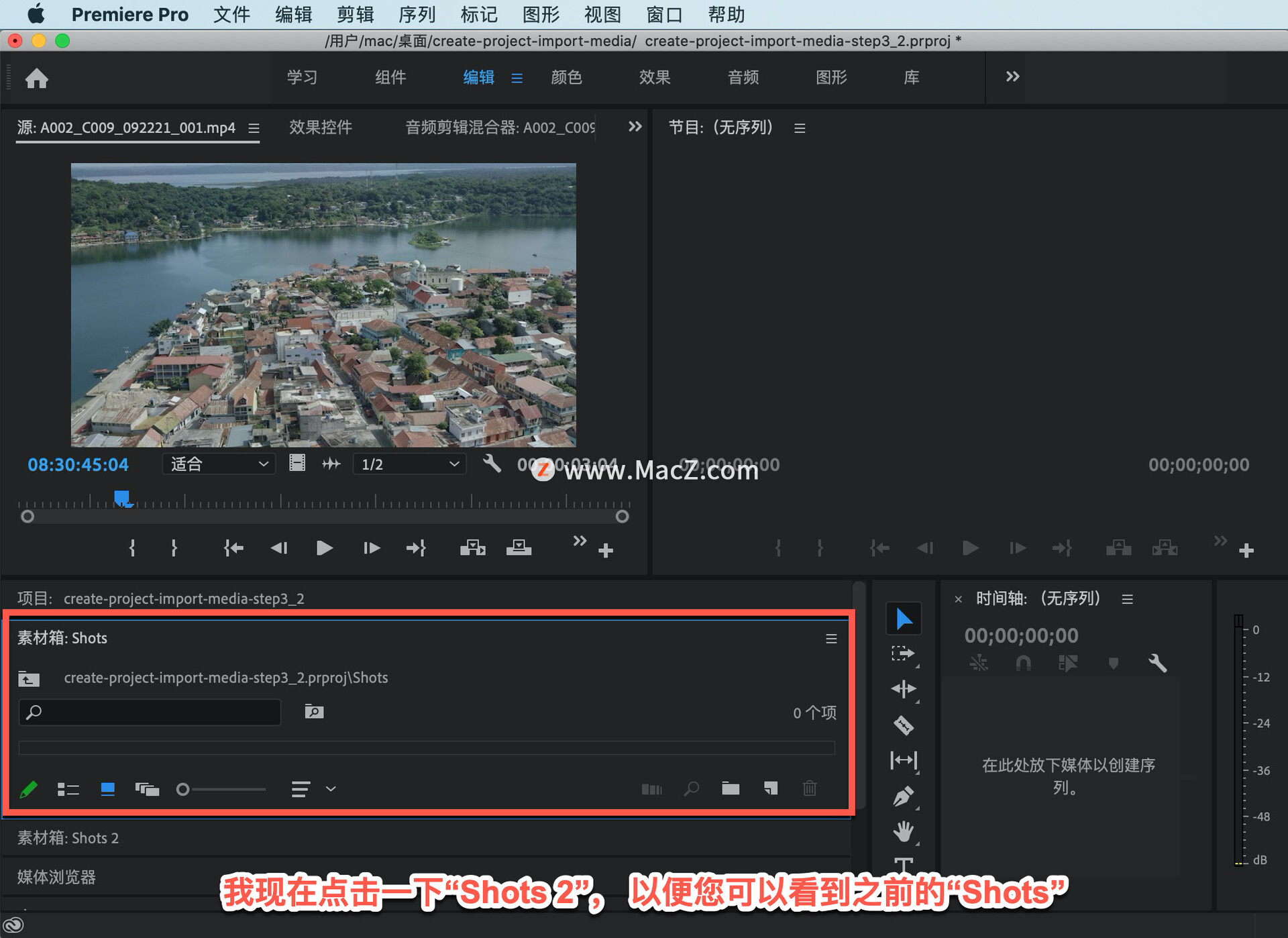
Task: Step back one frame in Source monitor
Action: 279,548
